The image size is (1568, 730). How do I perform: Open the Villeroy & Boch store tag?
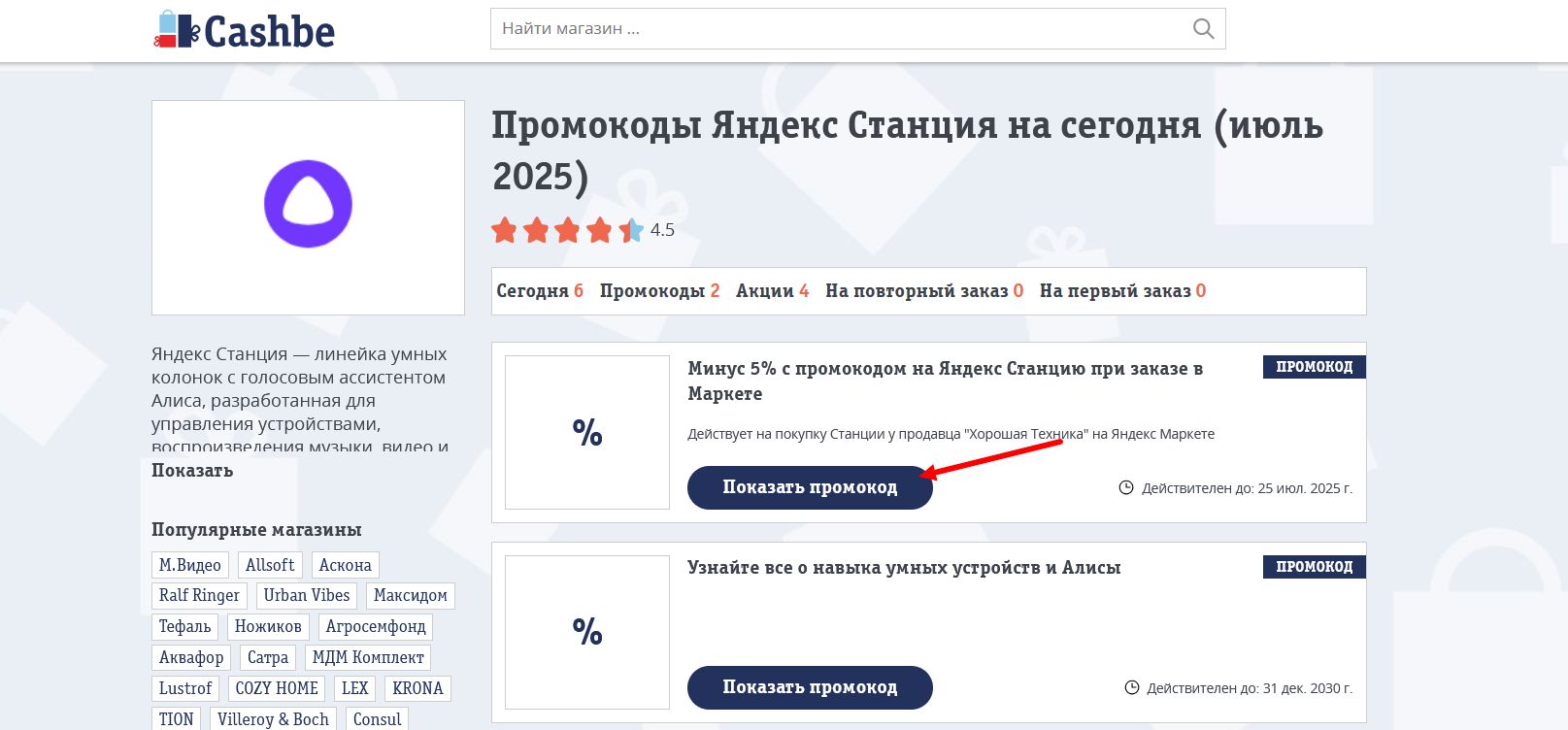[273, 719]
